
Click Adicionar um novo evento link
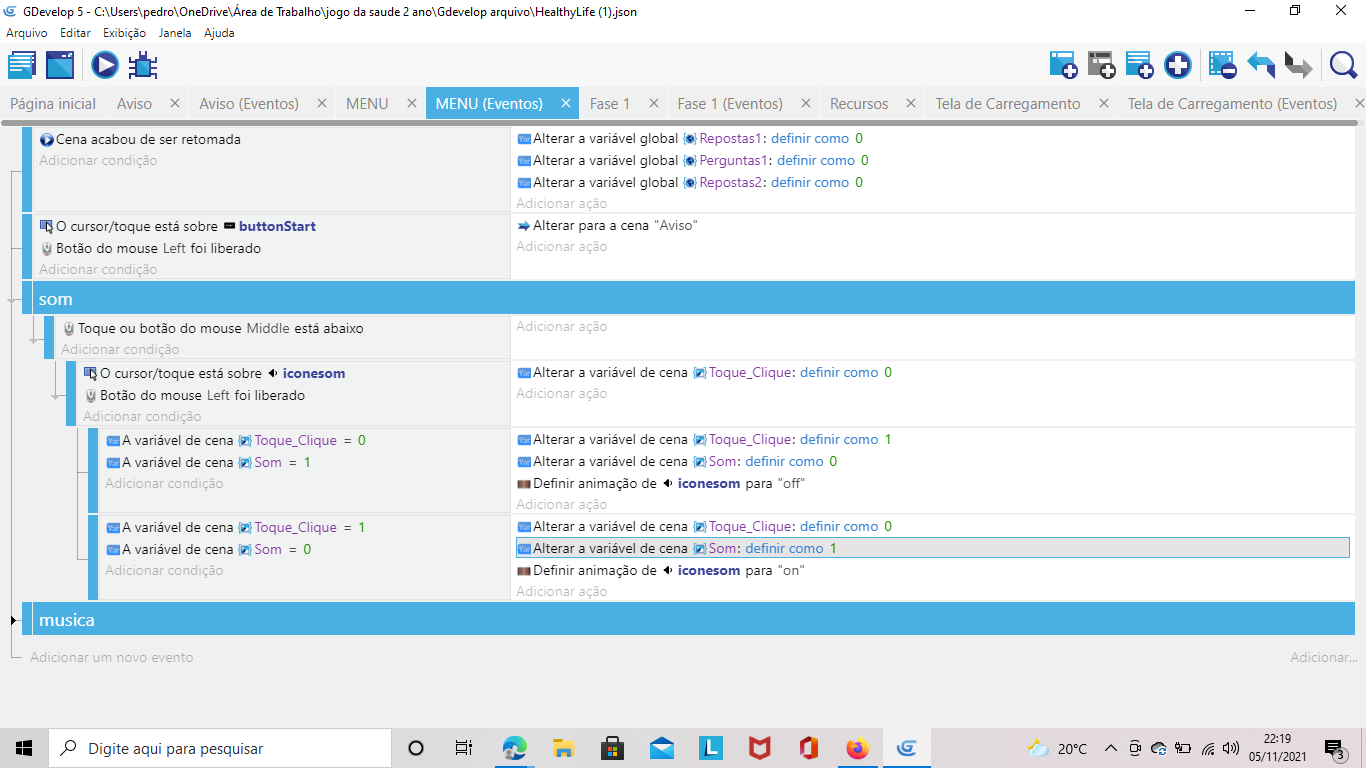pos(111,657)
